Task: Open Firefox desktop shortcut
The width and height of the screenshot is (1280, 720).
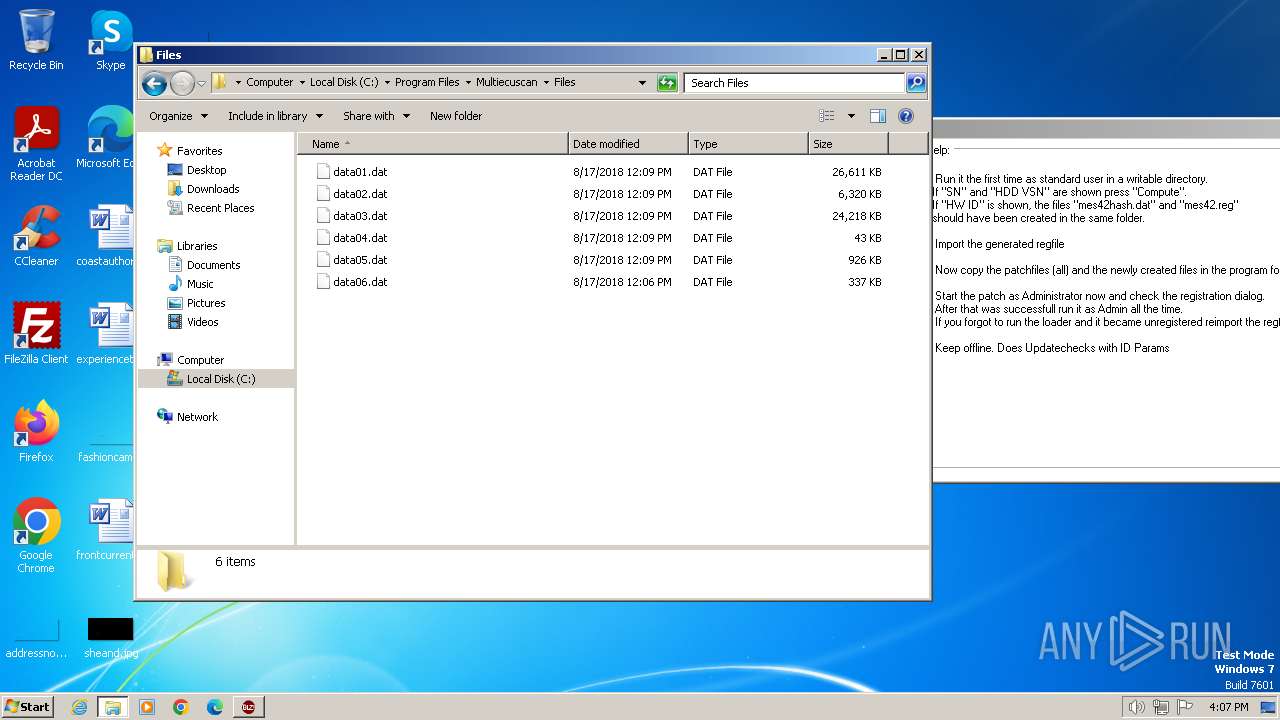Action: [x=36, y=432]
